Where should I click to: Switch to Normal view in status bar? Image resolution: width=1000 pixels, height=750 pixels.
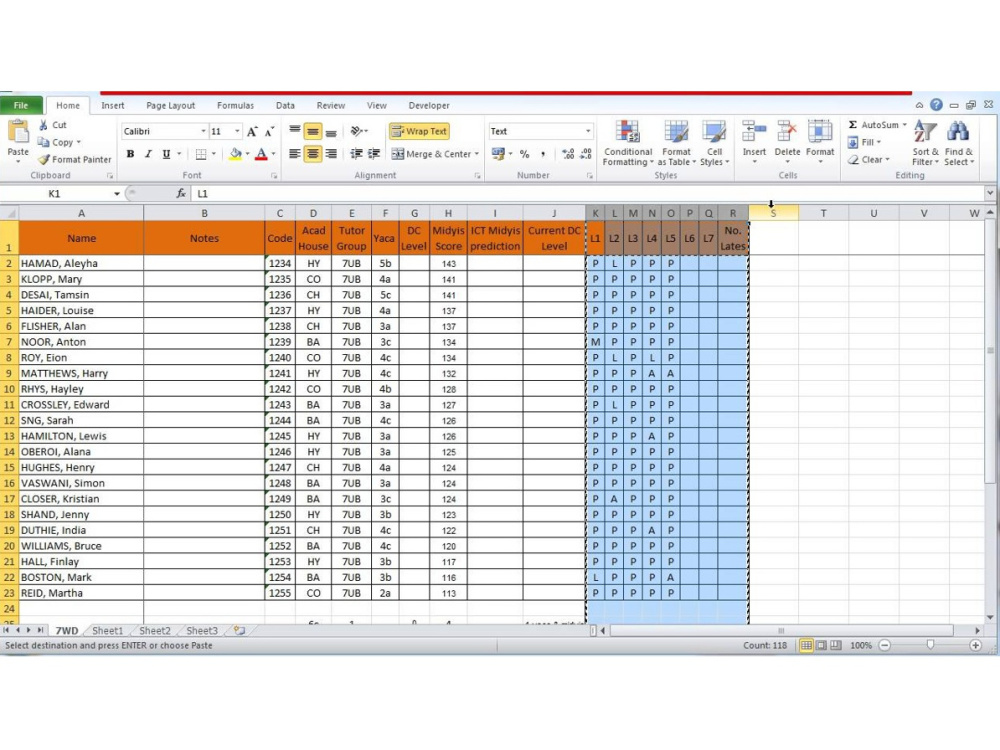(806, 645)
